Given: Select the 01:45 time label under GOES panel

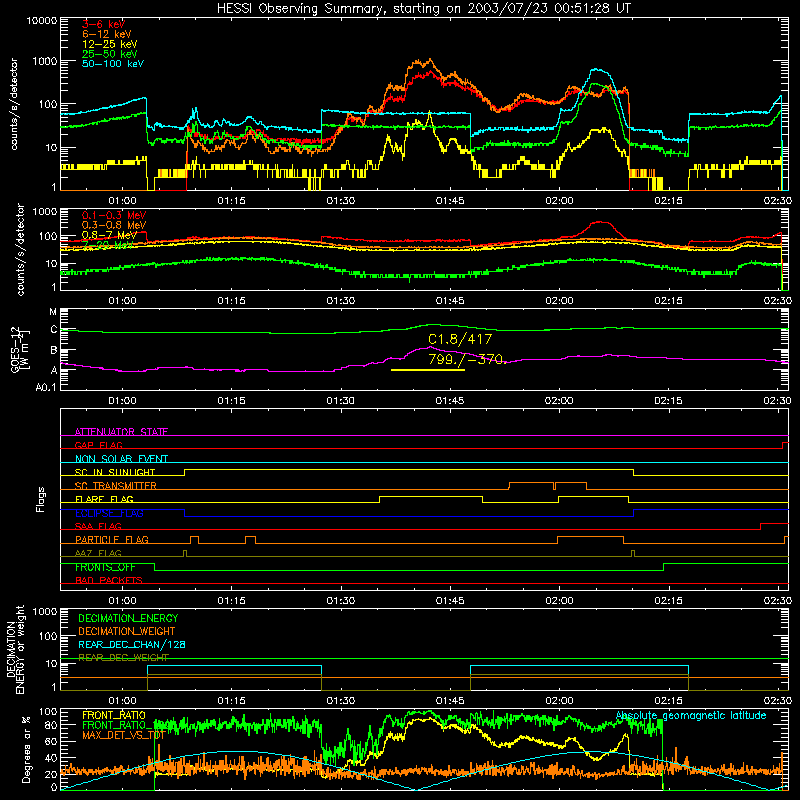Looking at the screenshot, I should pos(450,401).
